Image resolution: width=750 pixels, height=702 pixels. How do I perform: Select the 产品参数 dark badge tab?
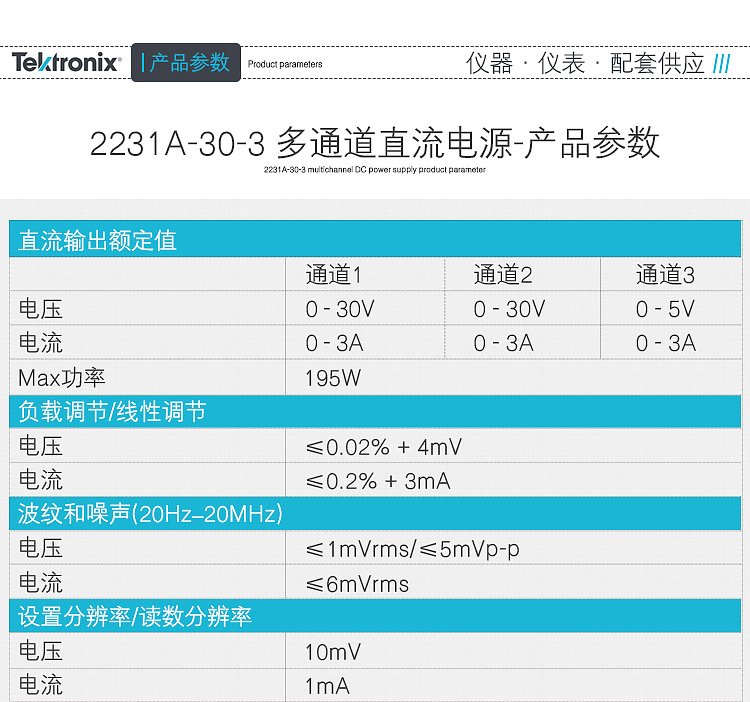(186, 63)
